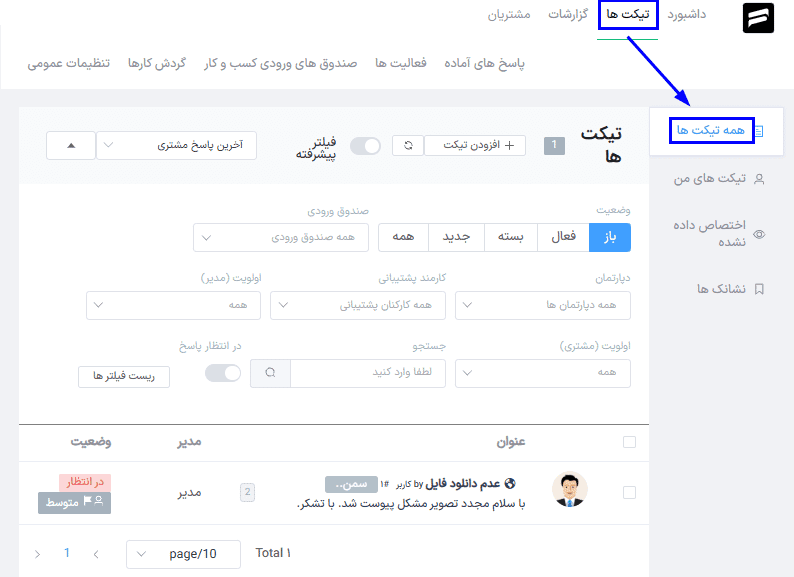Open the عدم دانلود فایل ticket title
This screenshot has height=577, width=794.
(463, 484)
